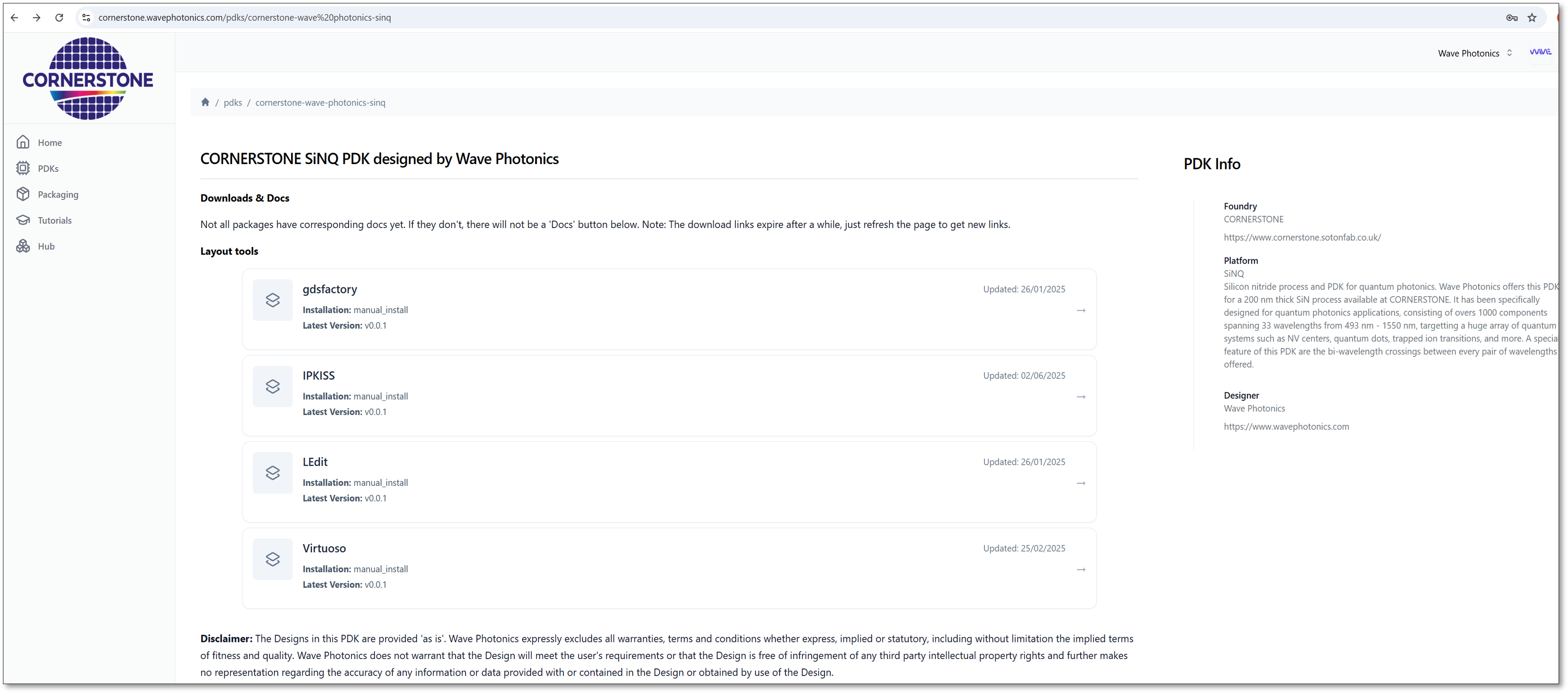Click the gdsfactory title
This screenshot has width=1568, height=693.
pyautogui.click(x=330, y=289)
